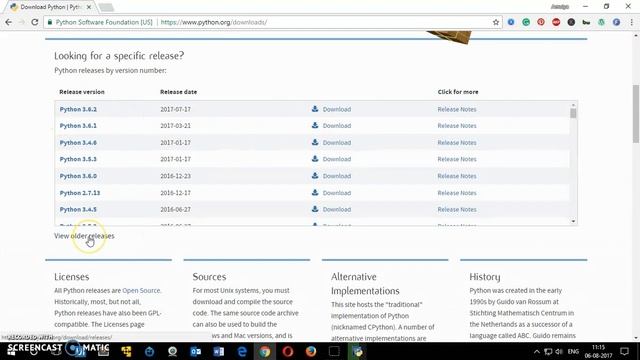Open Release Notes for Python 3.5.3
640x360 pixels.
click(x=457, y=159)
